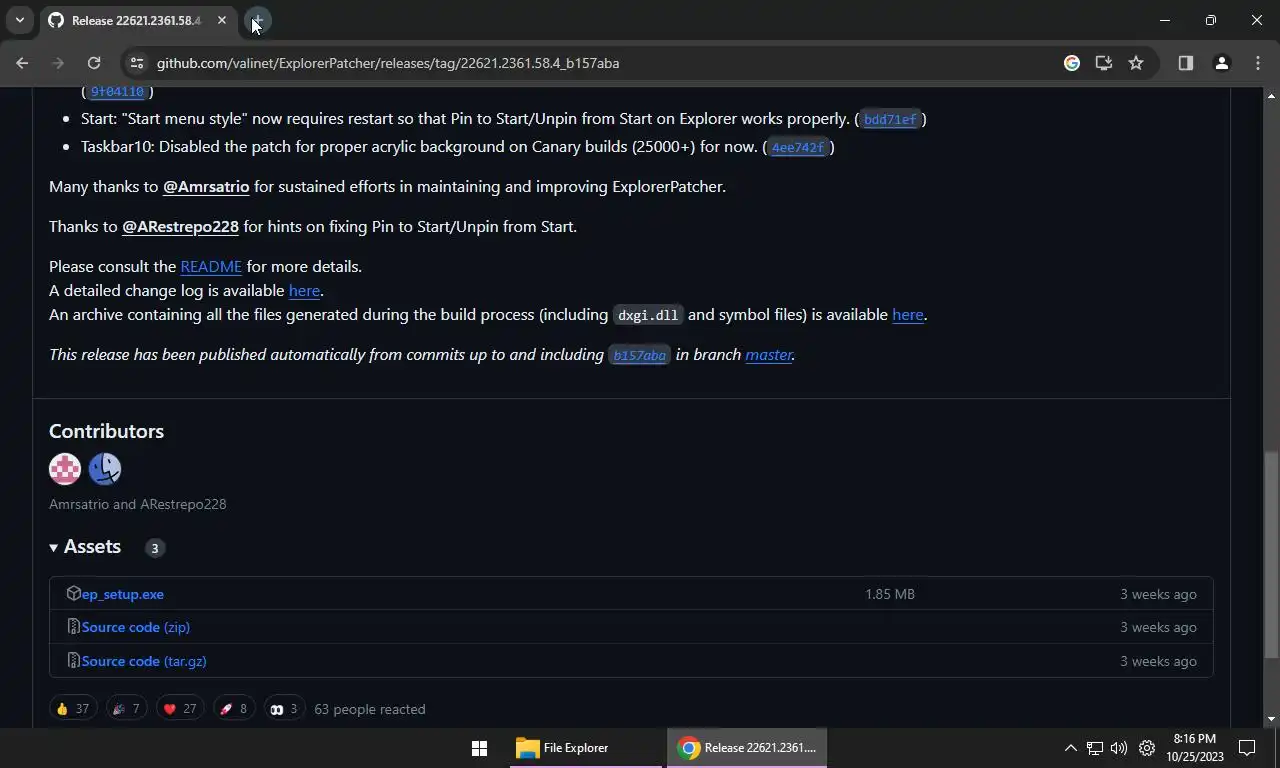Open the settings gear in tray
1280x768 pixels.
(1147, 748)
